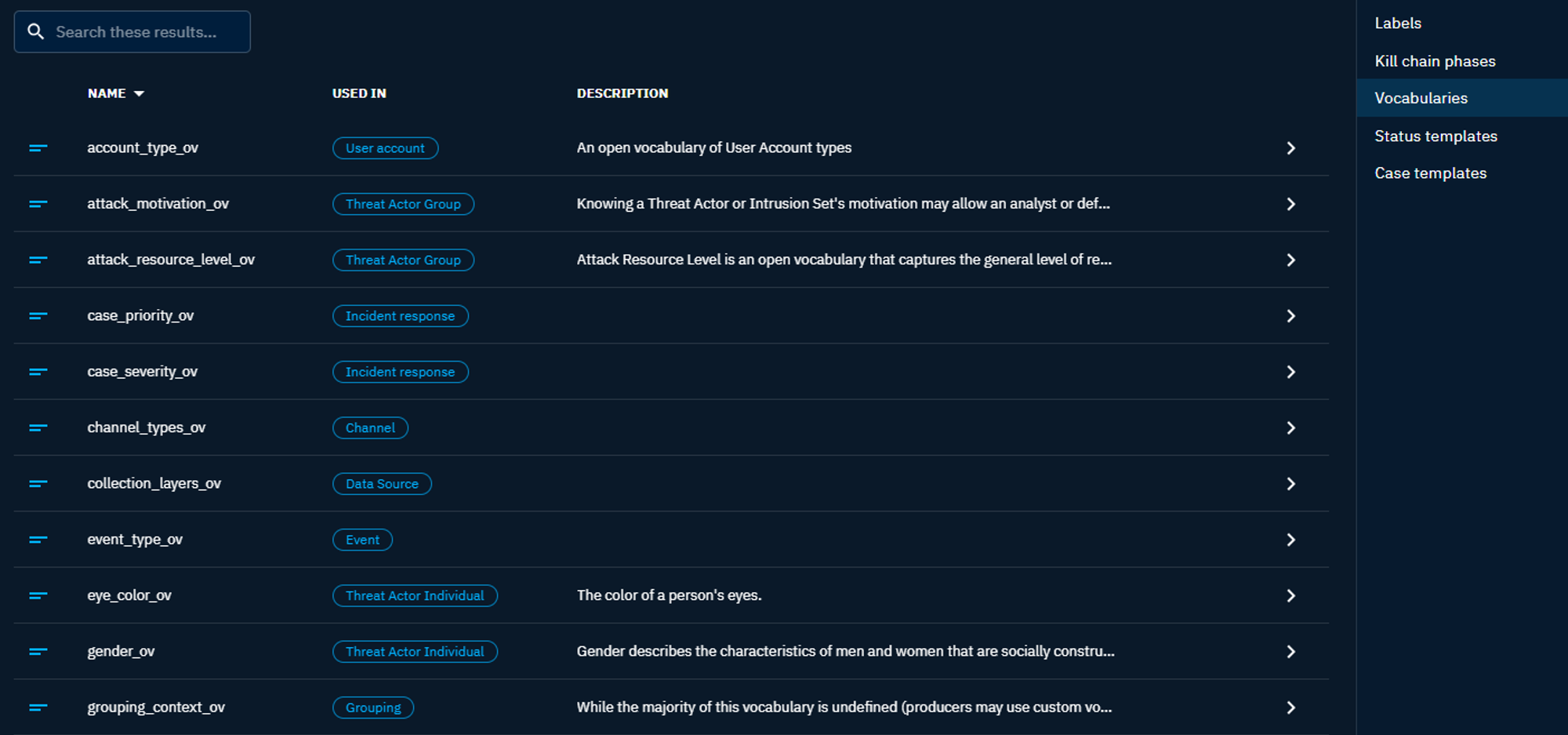
Task: Open the eye_color_ov row chevron
Action: (1290, 595)
